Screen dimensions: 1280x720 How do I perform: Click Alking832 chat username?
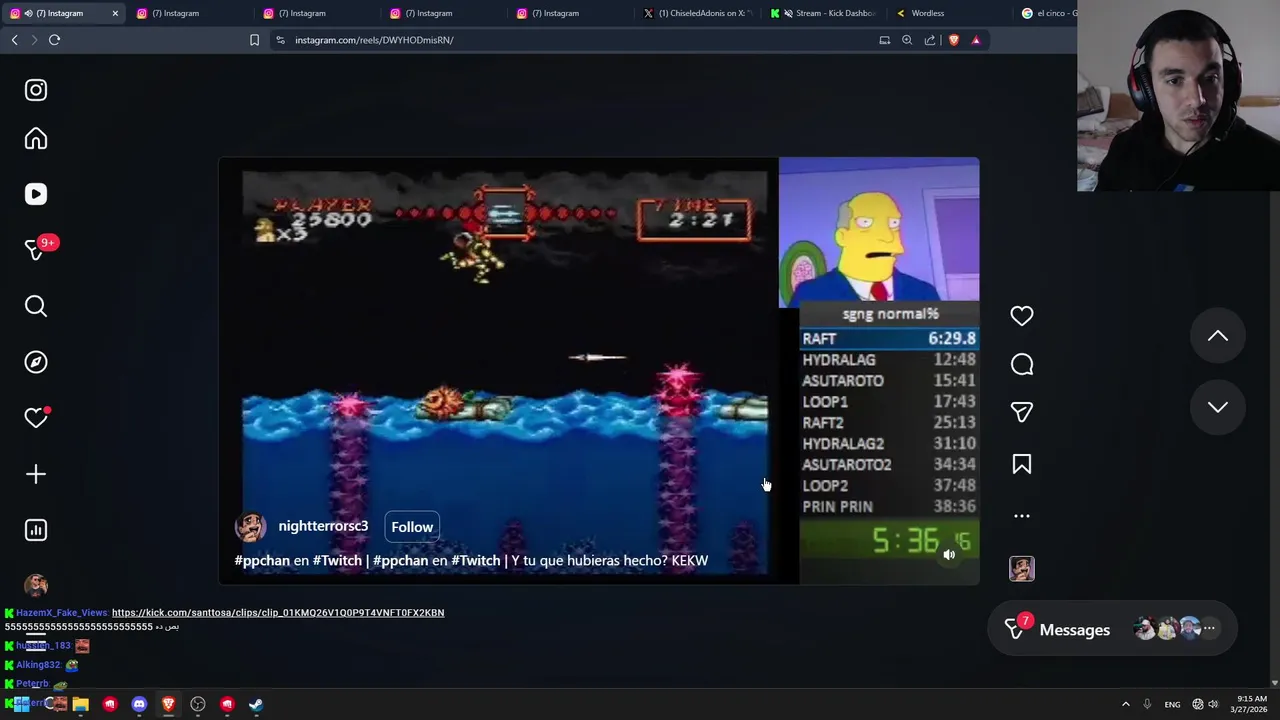point(38,665)
